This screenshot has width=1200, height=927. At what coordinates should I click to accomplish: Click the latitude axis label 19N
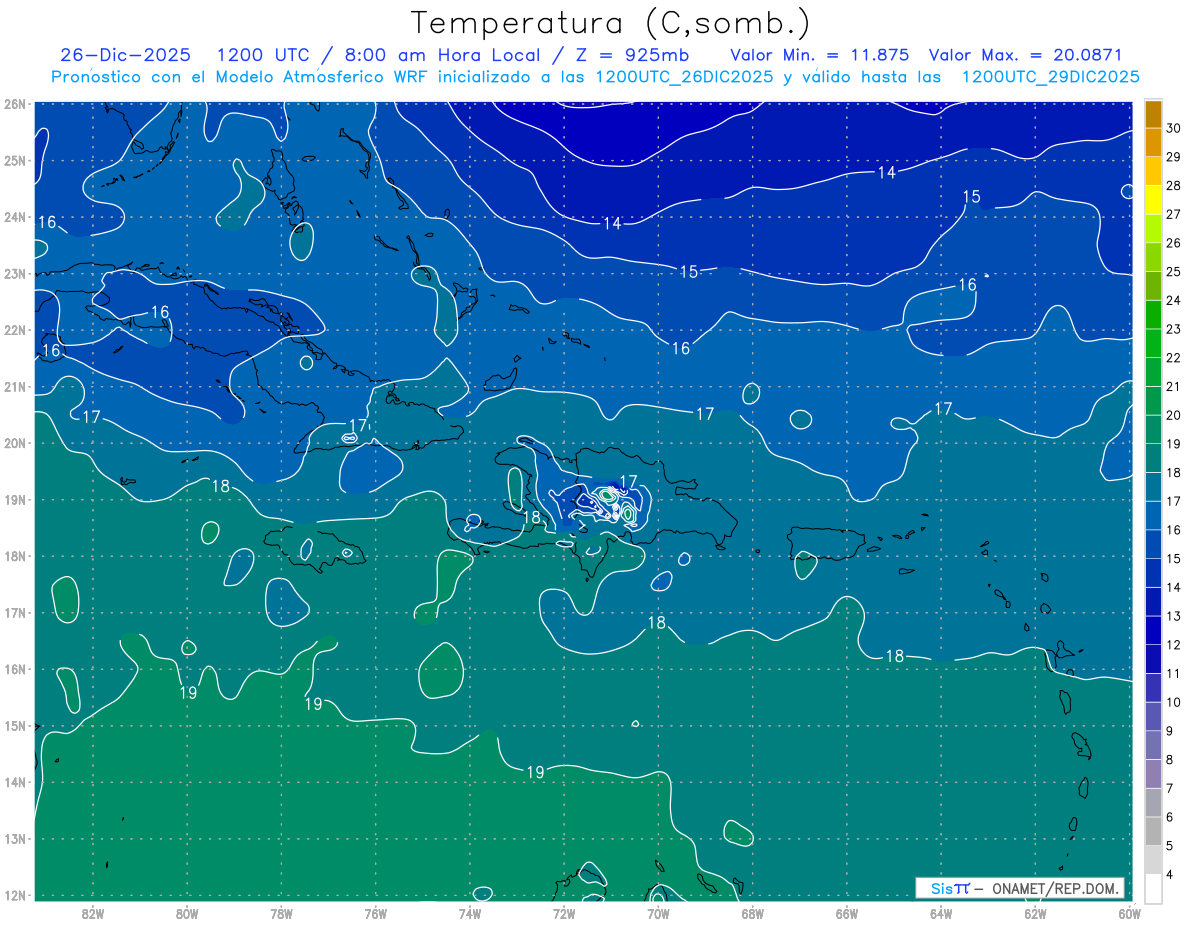[14, 500]
